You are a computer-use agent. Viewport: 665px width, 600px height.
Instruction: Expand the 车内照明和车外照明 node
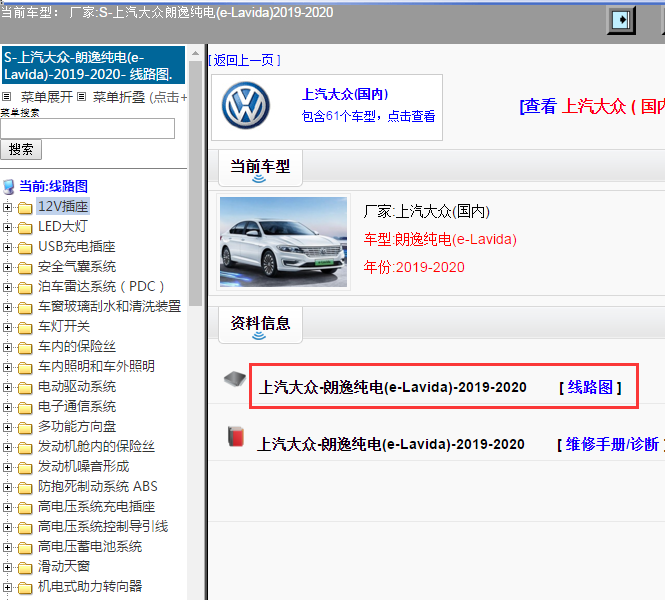tap(7, 367)
